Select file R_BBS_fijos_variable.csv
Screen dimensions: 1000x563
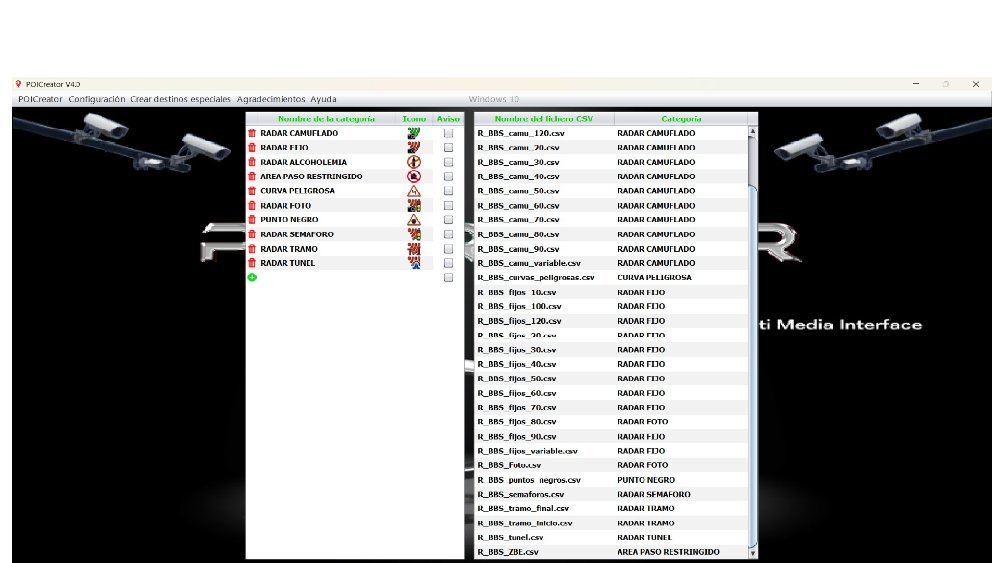[x=527, y=451]
